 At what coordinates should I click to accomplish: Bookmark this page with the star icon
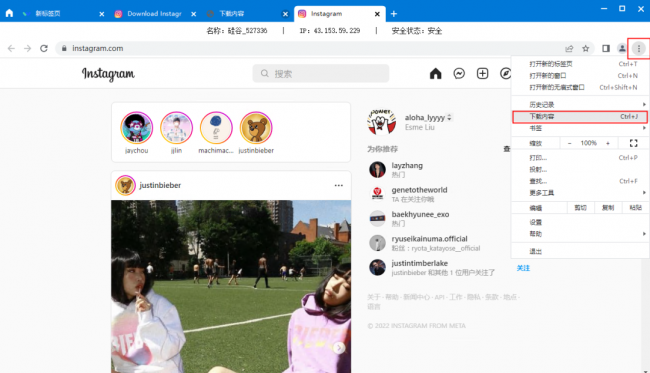click(585, 48)
